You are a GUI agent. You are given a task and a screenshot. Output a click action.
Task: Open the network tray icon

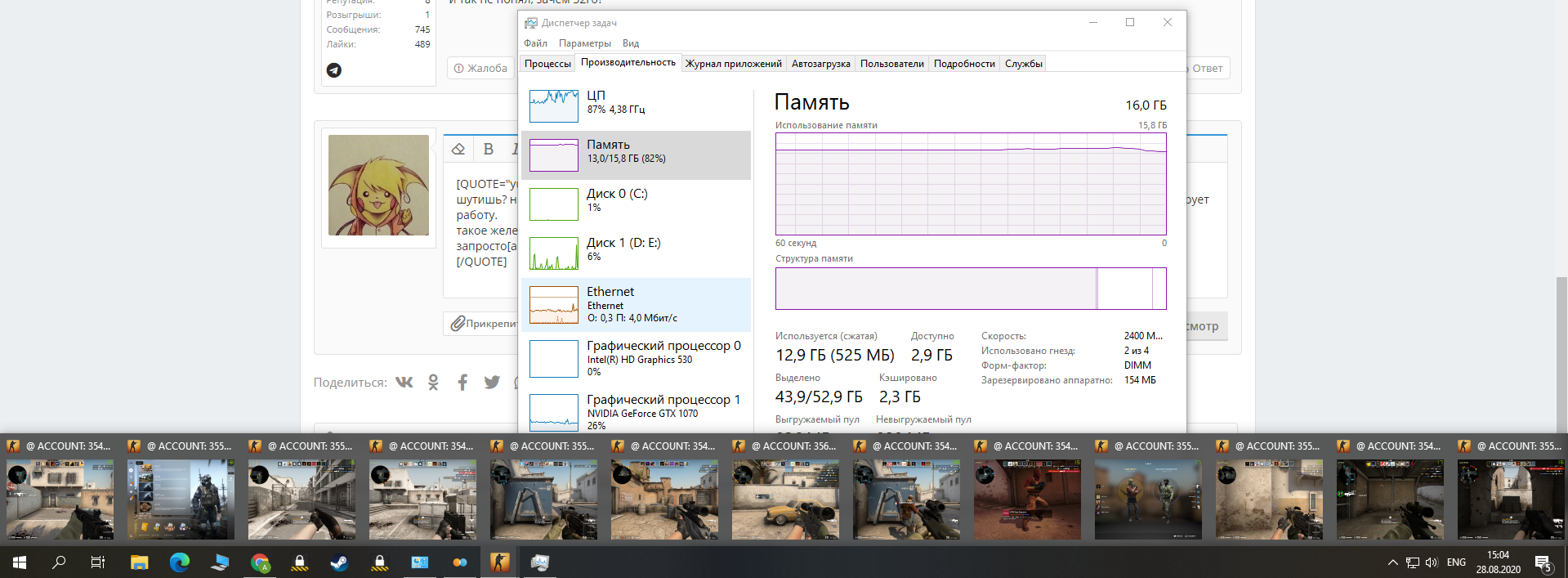pos(1413,562)
